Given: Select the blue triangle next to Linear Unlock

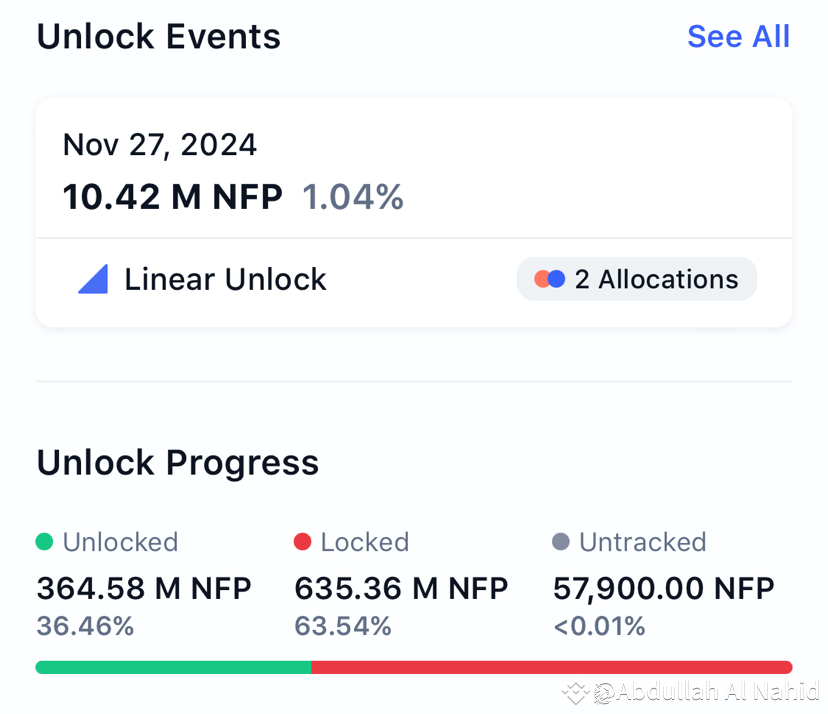Looking at the screenshot, I should (93, 279).
